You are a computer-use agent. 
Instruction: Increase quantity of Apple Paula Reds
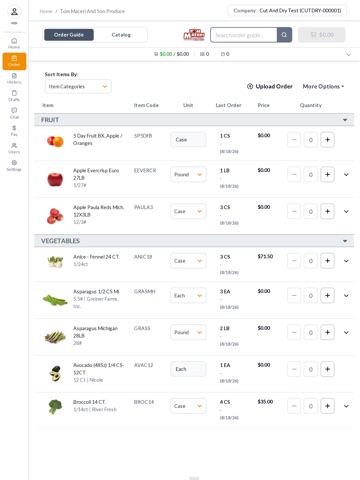tap(327, 211)
